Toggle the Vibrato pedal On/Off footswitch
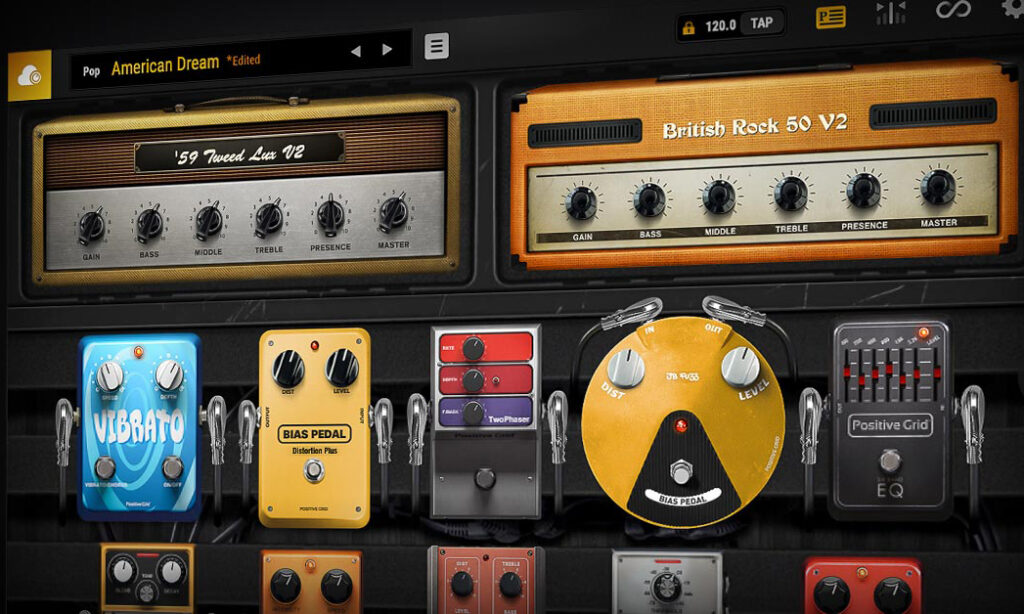This screenshot has width=1024, height=614. click(x=172, y=467)
